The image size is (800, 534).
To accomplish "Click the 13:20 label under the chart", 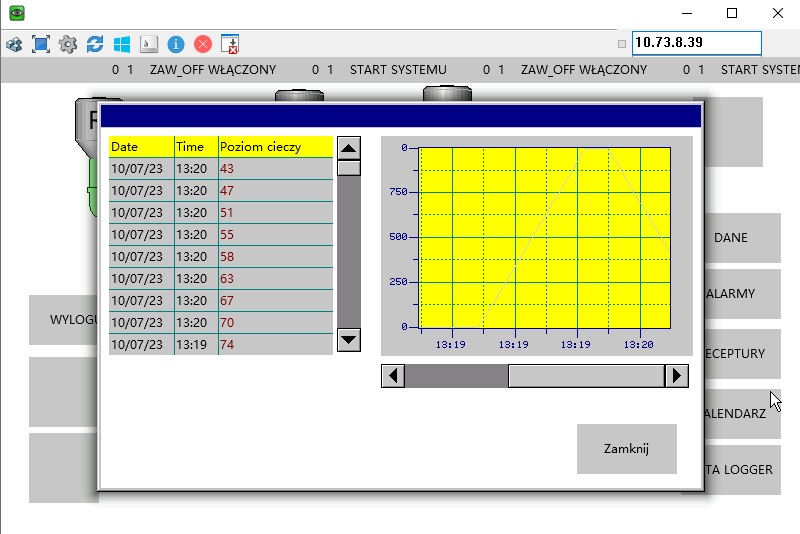I will [638, 345].
